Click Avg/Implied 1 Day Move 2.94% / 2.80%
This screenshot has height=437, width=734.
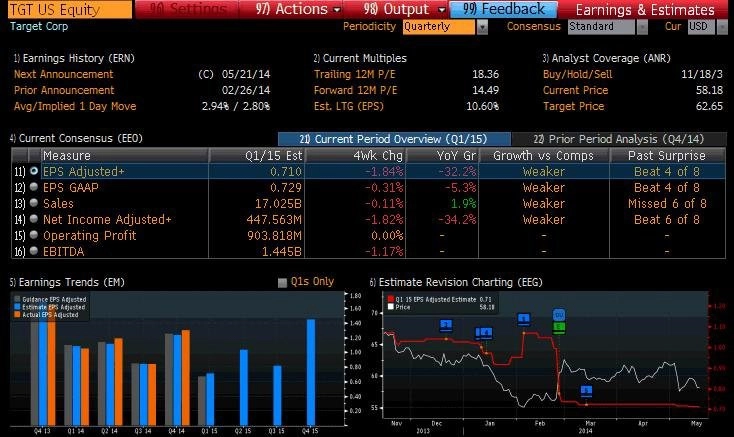[x=236, y=106]
